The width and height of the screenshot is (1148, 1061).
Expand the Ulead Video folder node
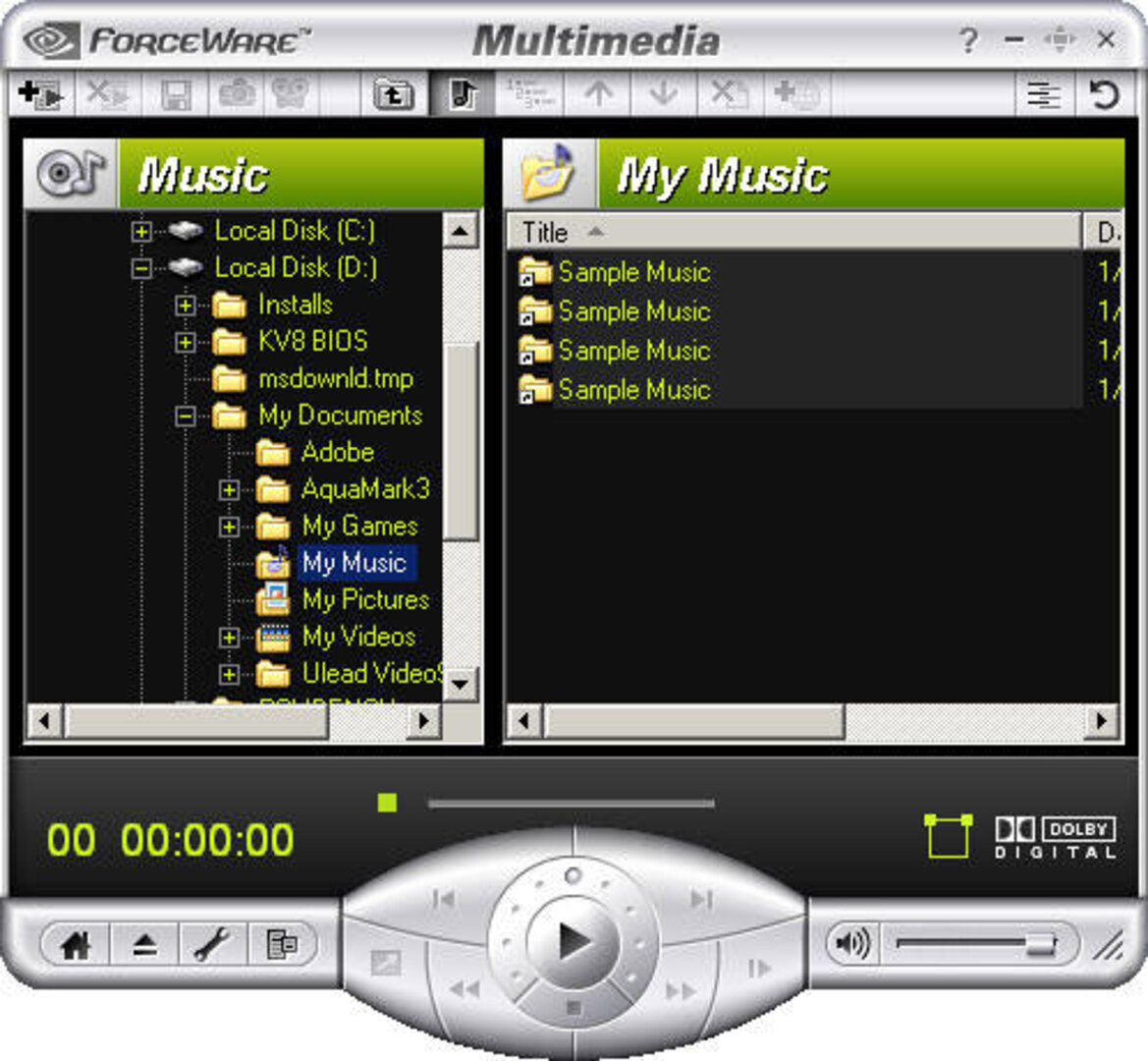click(x=229, y=674)
